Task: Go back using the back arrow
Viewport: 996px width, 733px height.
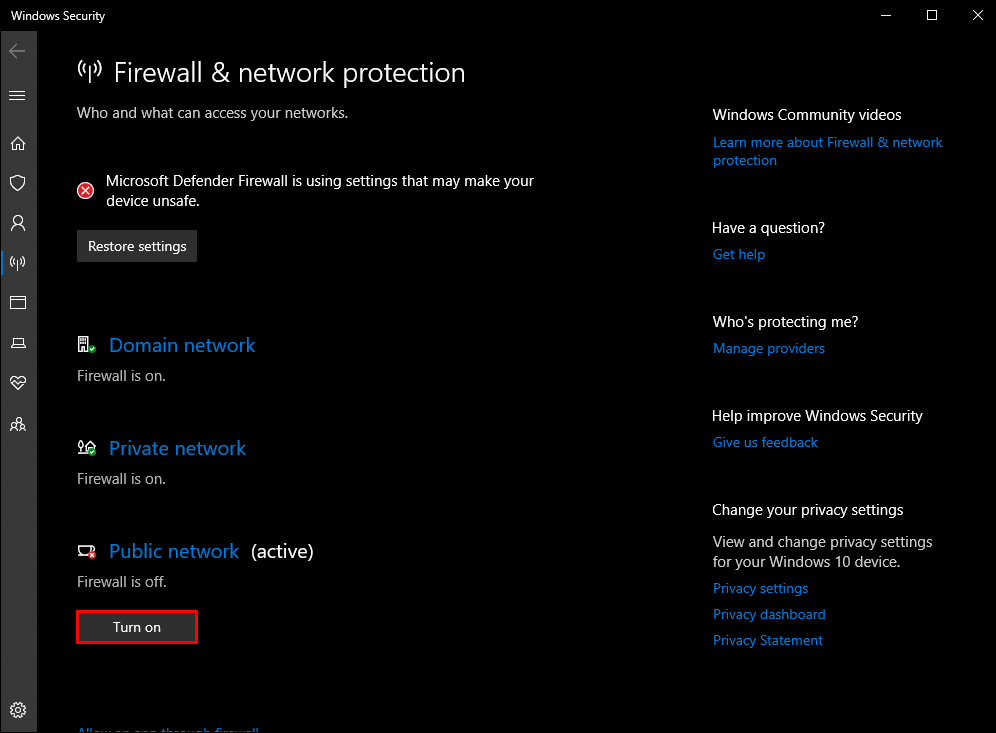Action: (x=17, y=51)
